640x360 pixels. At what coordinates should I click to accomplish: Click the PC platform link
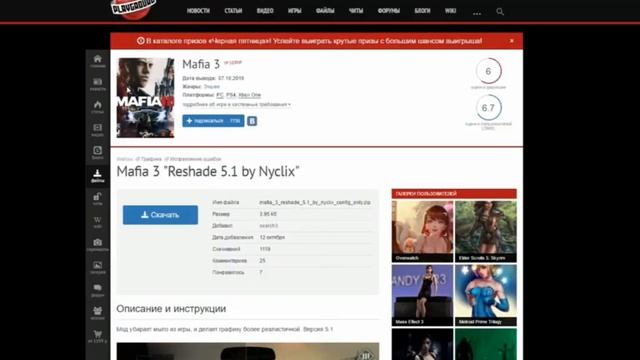(x=220, y=95)
